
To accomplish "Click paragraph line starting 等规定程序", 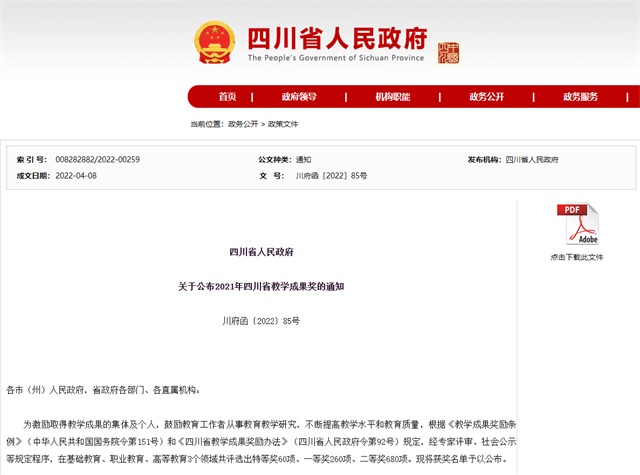I will tap(258, 459).
